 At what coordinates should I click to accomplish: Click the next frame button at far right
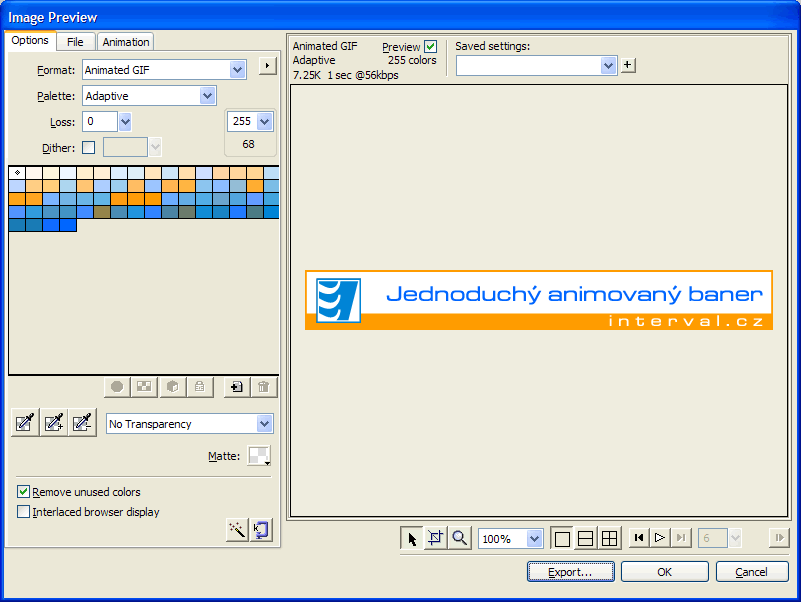point(779,538)
